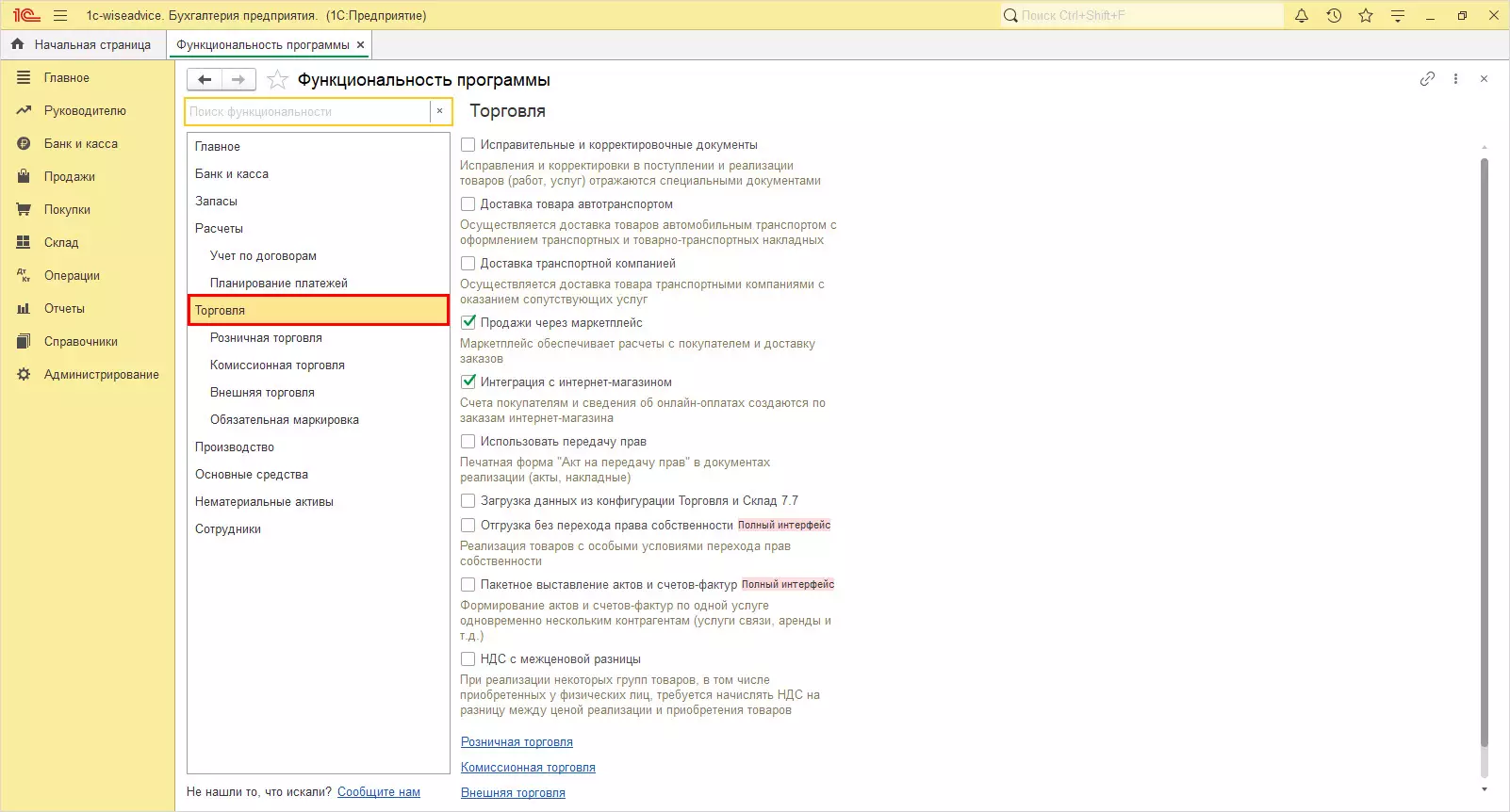
Task: Click the notifications bell icon
Action: (1302, 15)
